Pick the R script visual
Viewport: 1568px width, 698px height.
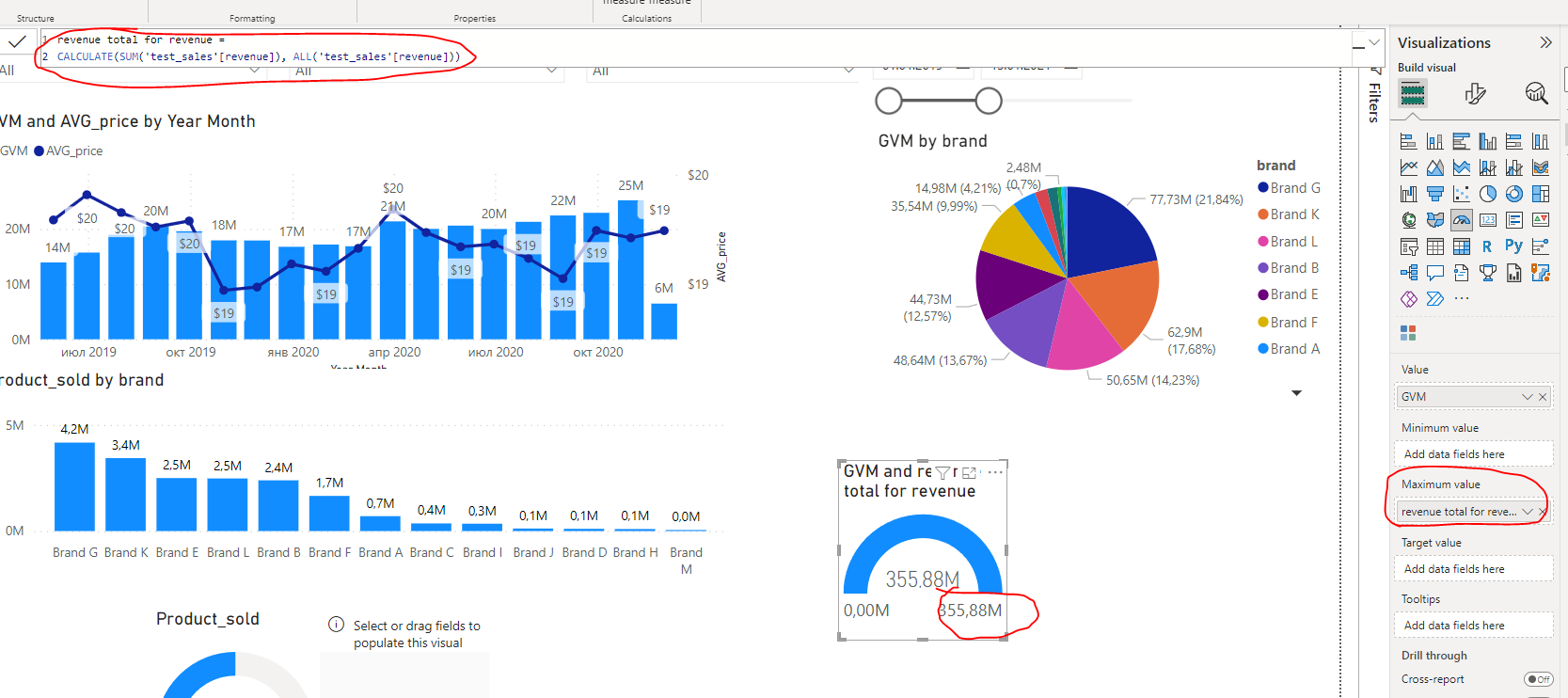(1487, 246)
